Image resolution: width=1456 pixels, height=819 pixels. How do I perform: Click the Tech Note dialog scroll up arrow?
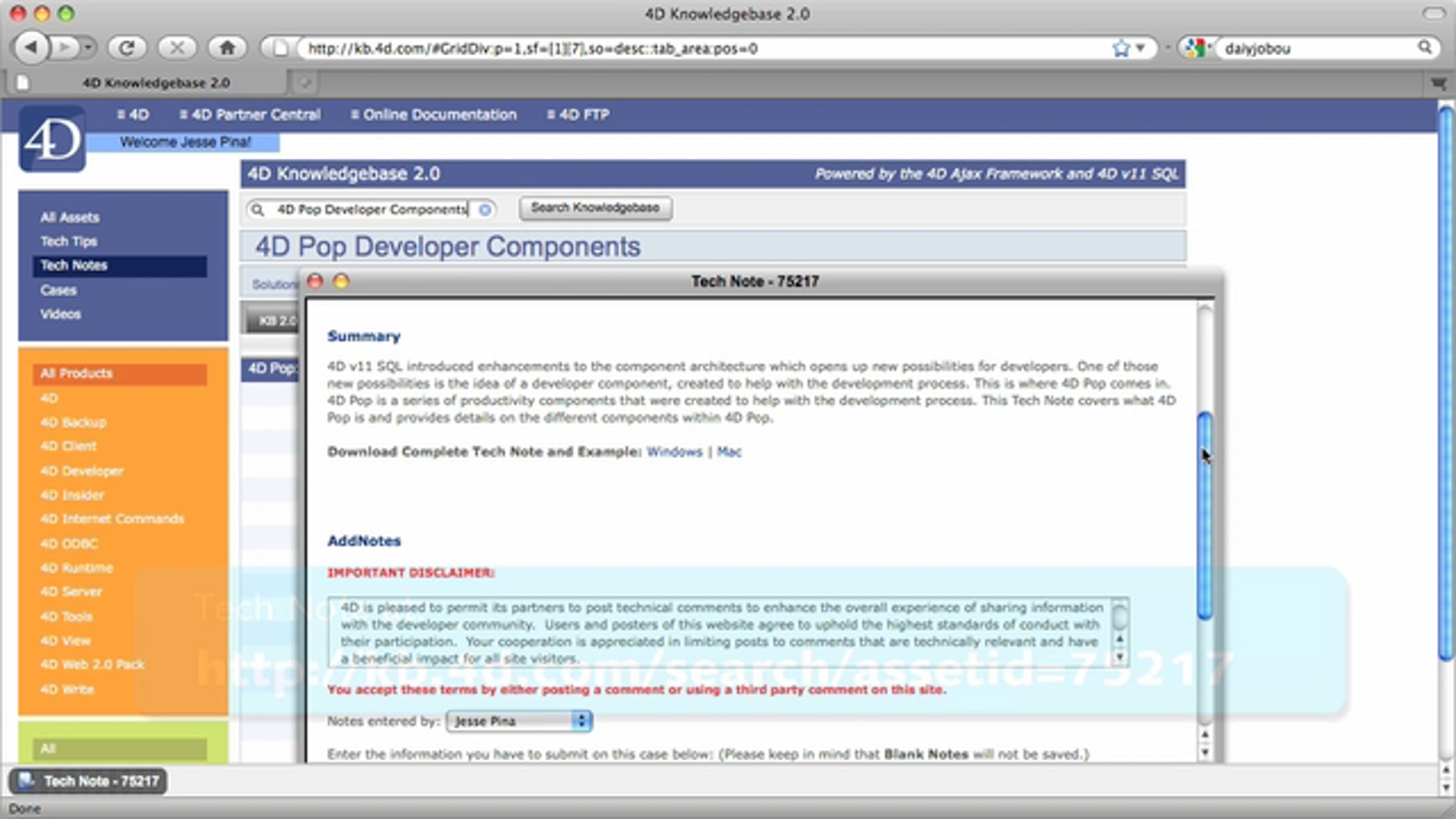point(1205,735)
